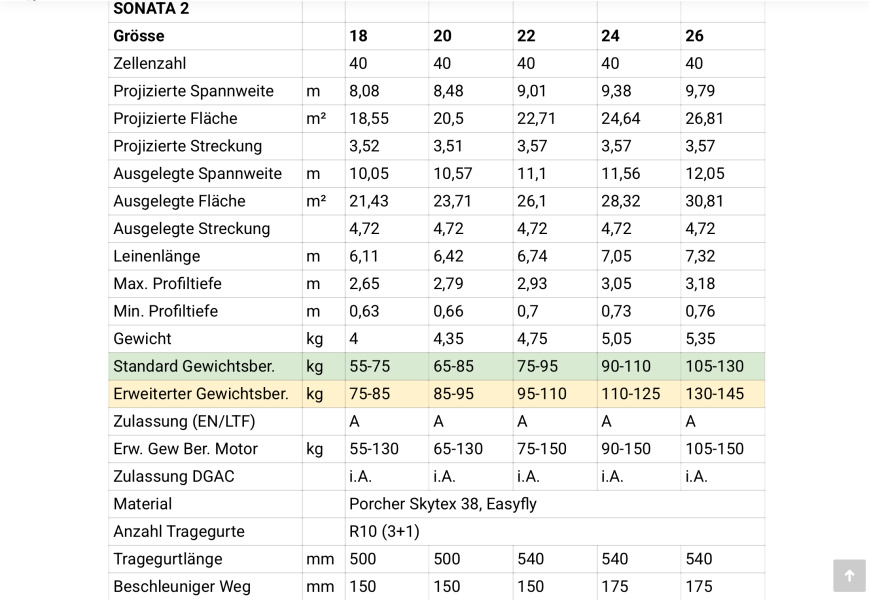The height and width of the screenshot is (600, 869).
Task: Select EN/LTF rating "A" under size 26
Action: (x=691, y=422)
